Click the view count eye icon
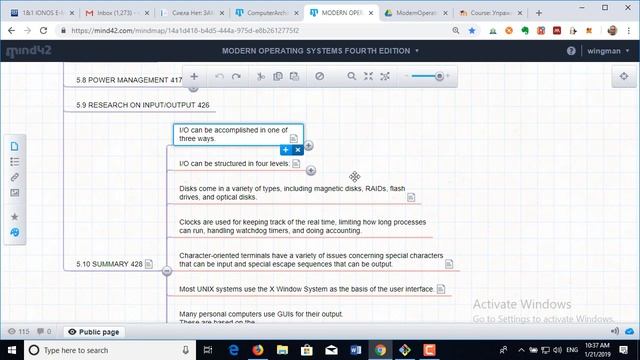This screenshot has height=360, width=640. pos(12,331)
